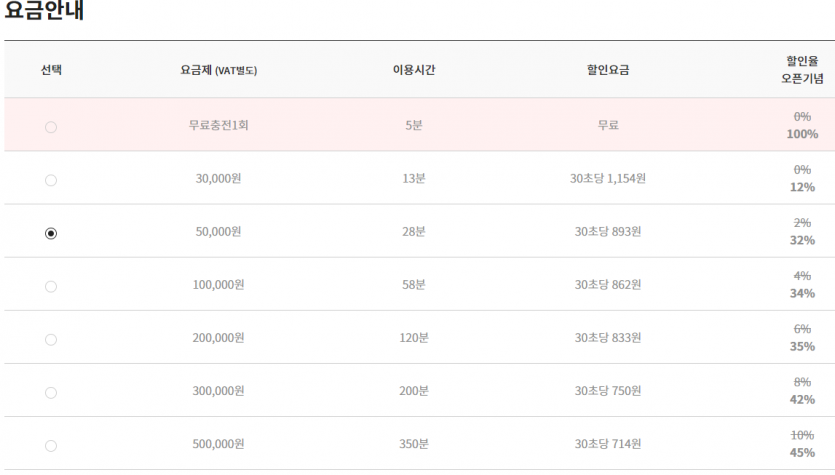Screen dimensions: 835x475
Task: Click the 120분 usage time cell
Action: (414, 338)
